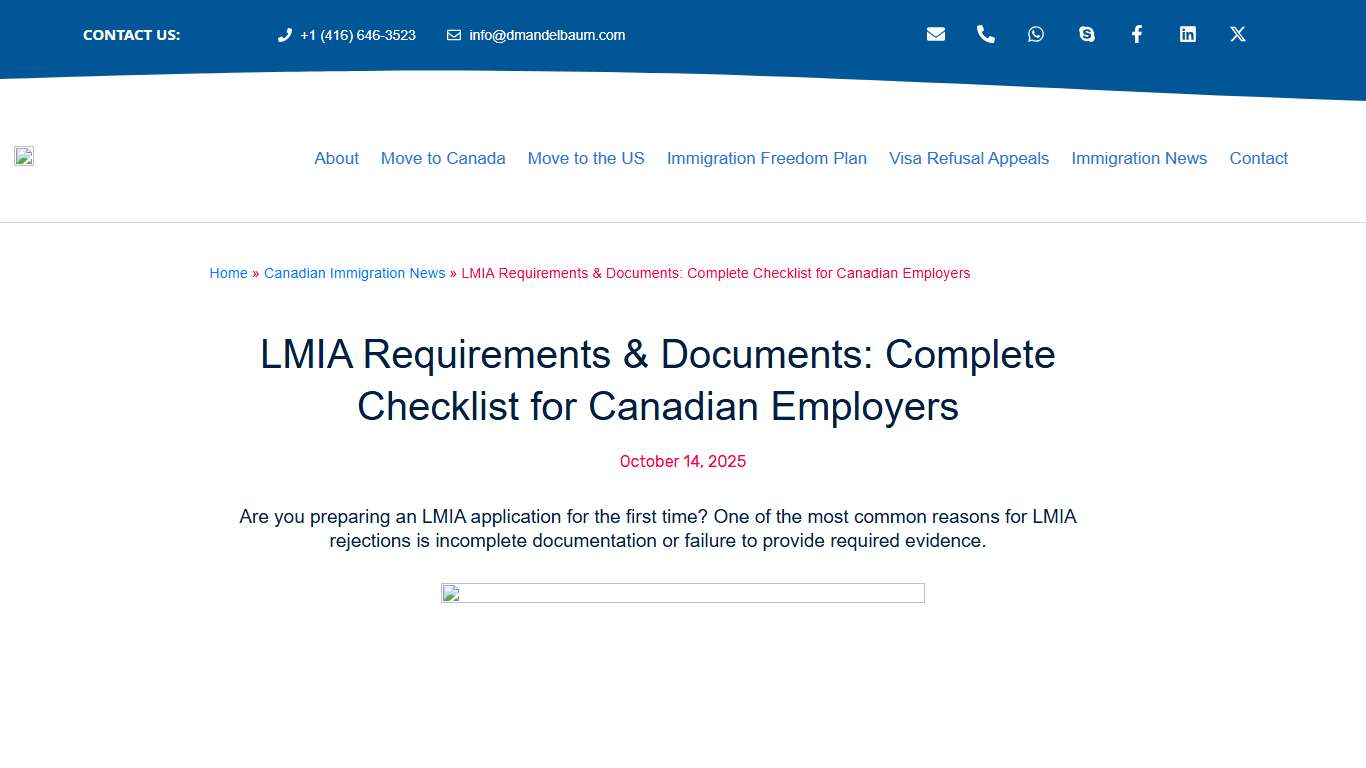Open the envelope icon in the top bar
This screenshot has width=1366, height=768.
click(x=936, y=33)
